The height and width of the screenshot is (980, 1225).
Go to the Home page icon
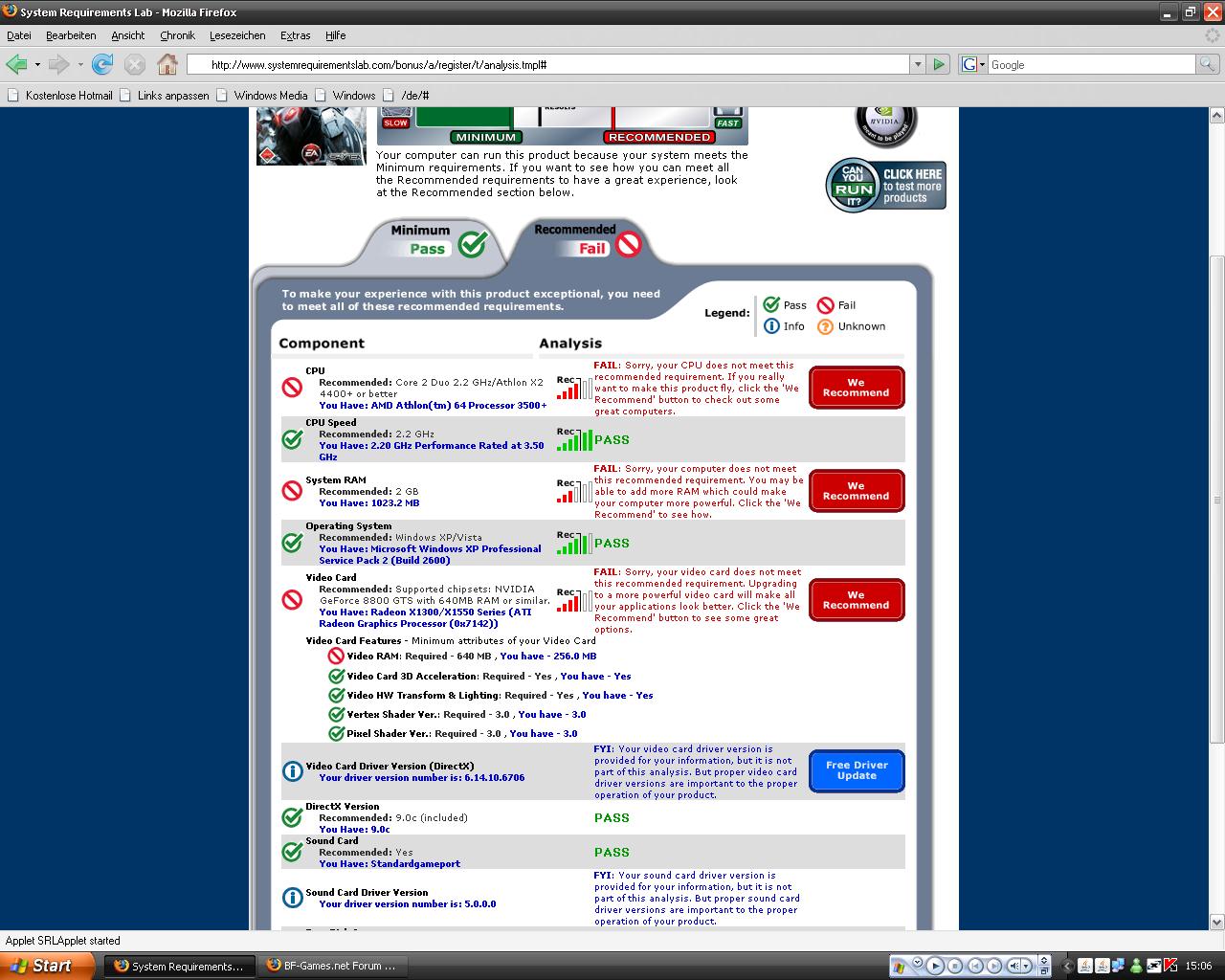pos(167,64)
